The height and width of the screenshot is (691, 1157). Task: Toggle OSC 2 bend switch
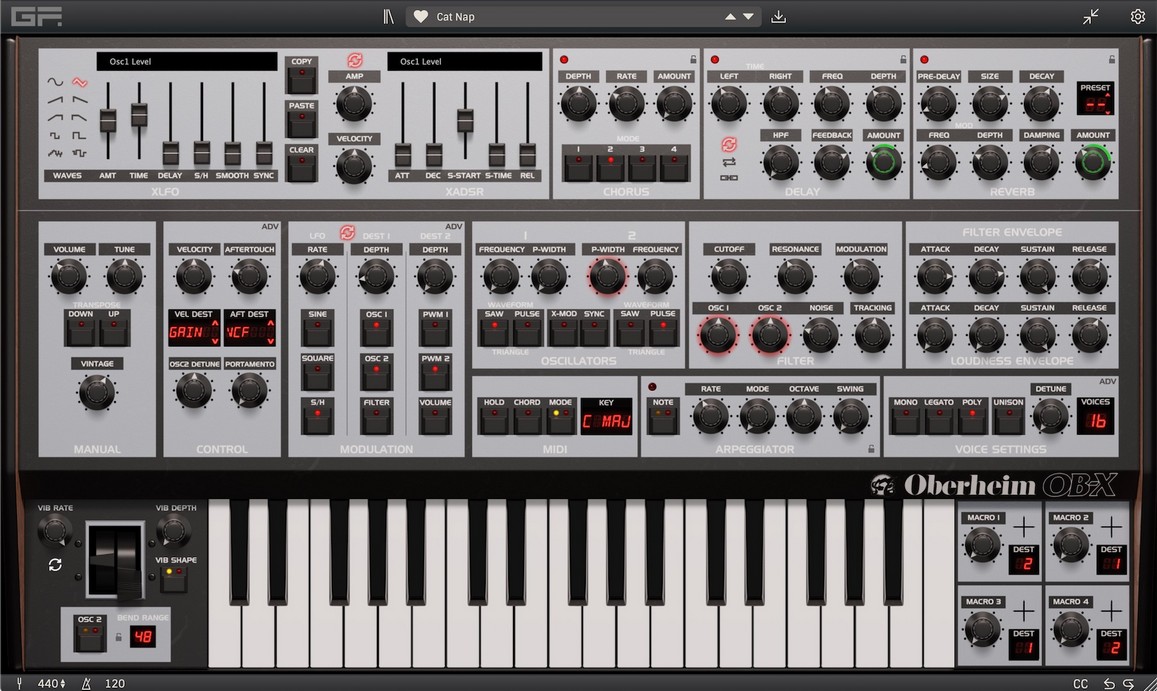tap(89, 636)
